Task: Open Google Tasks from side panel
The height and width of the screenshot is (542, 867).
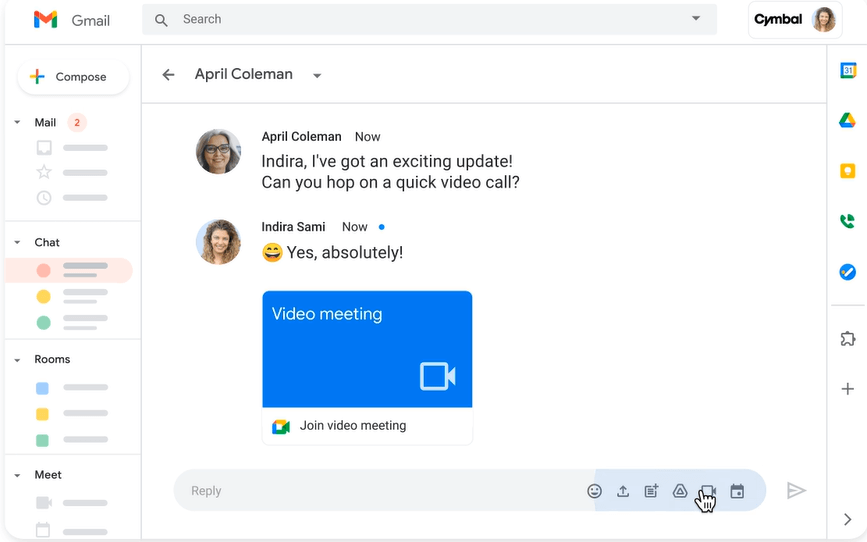Action: click(848, 272)
